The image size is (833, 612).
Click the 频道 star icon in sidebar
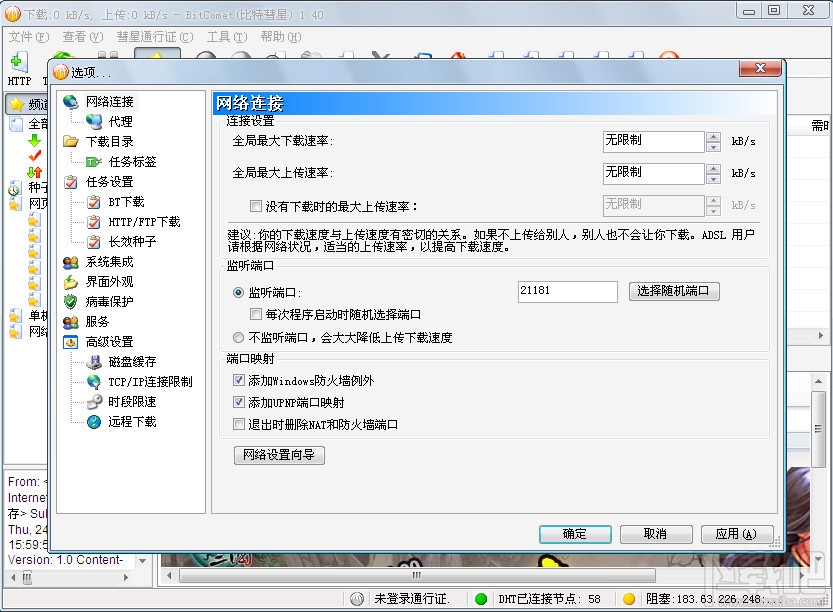coord(17,104)
